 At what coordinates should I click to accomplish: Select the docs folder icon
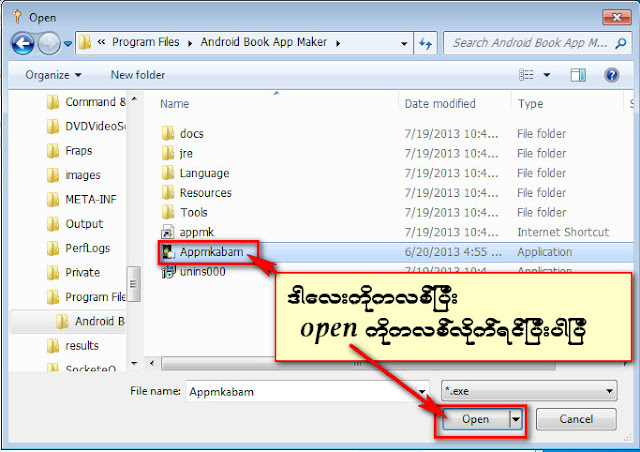coord(168,134)
